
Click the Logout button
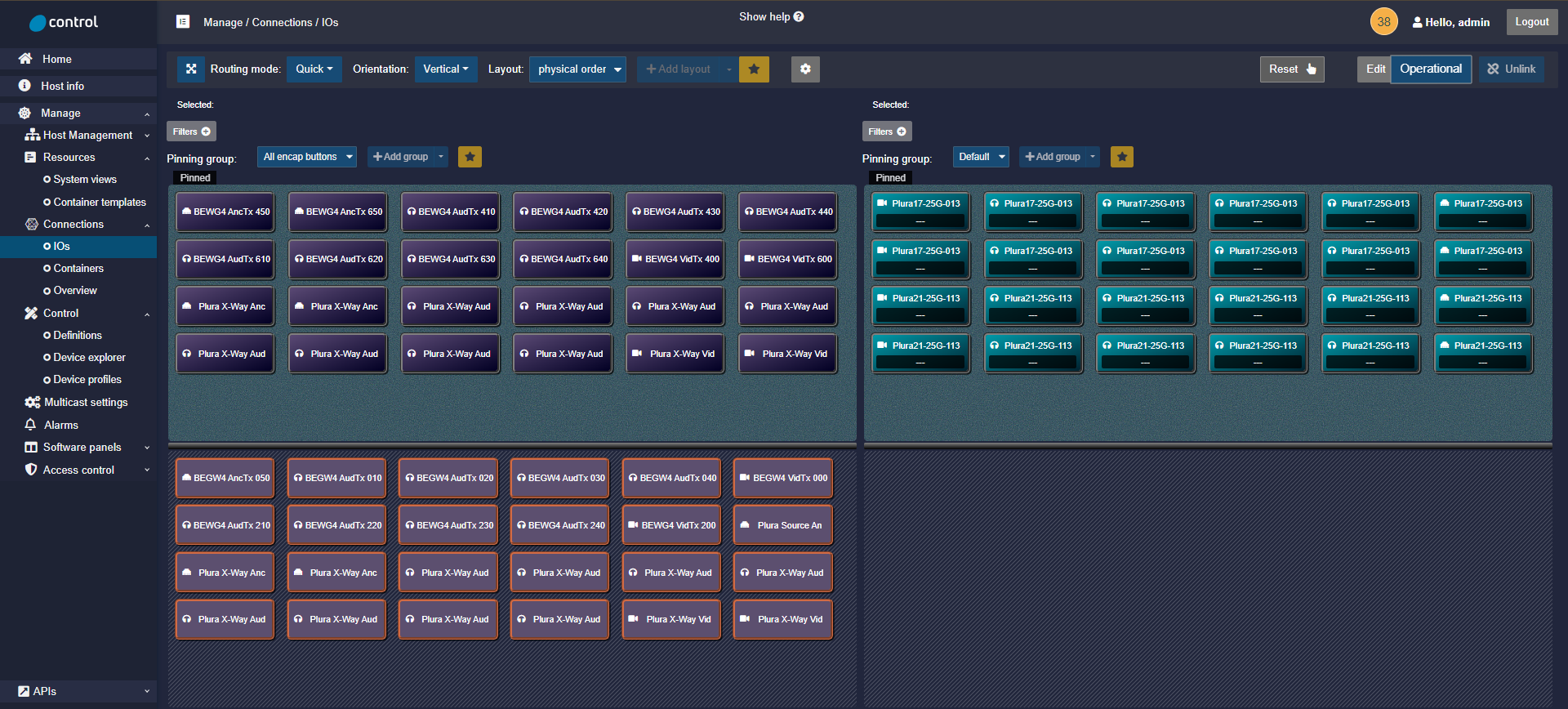pyautogui.click(x=1531, y=22)
